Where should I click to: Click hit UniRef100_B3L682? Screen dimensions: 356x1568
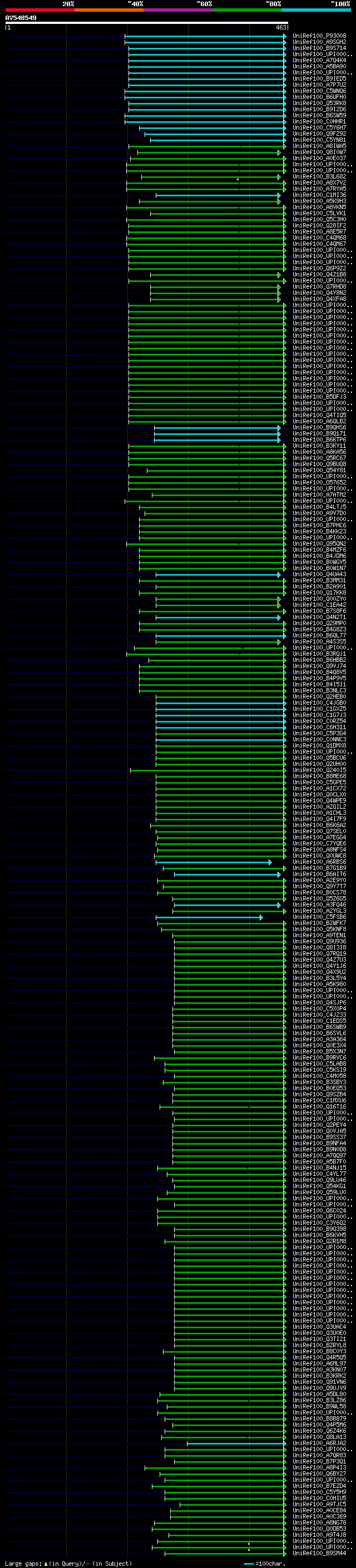pyautogui.click(x=319, y=176)
